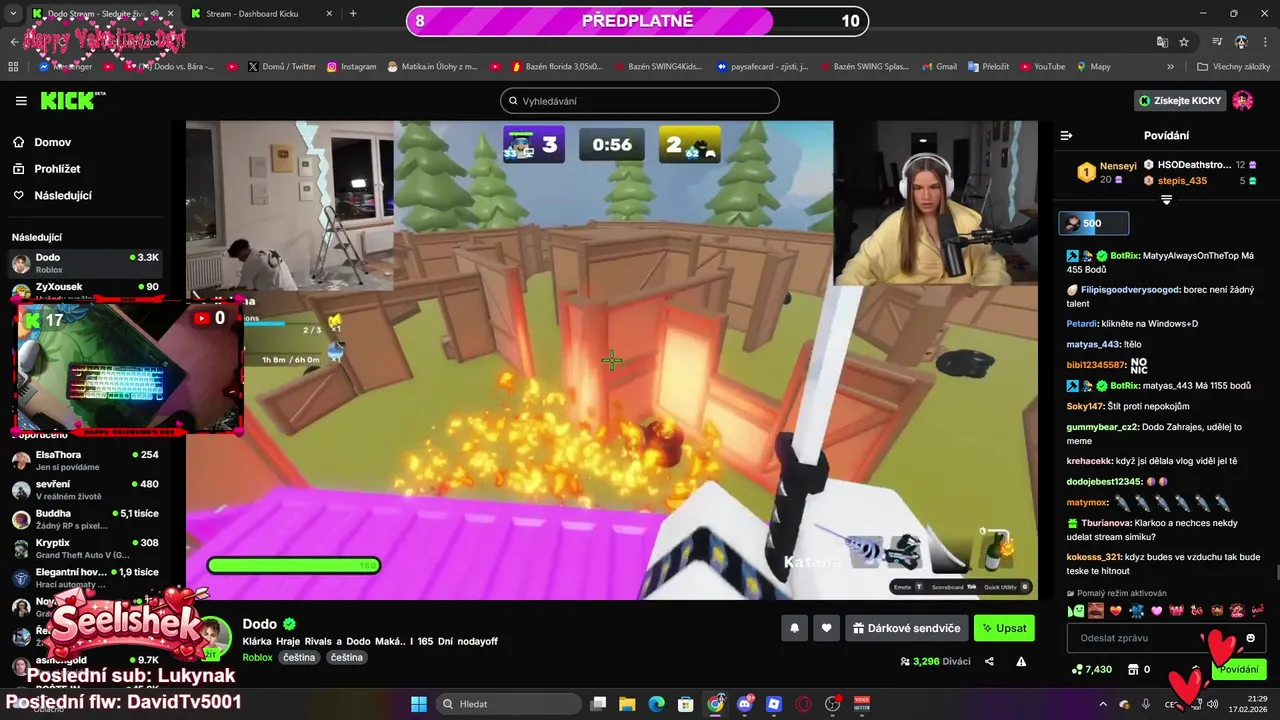View the 7,430 channel points

click(1091, 669)
